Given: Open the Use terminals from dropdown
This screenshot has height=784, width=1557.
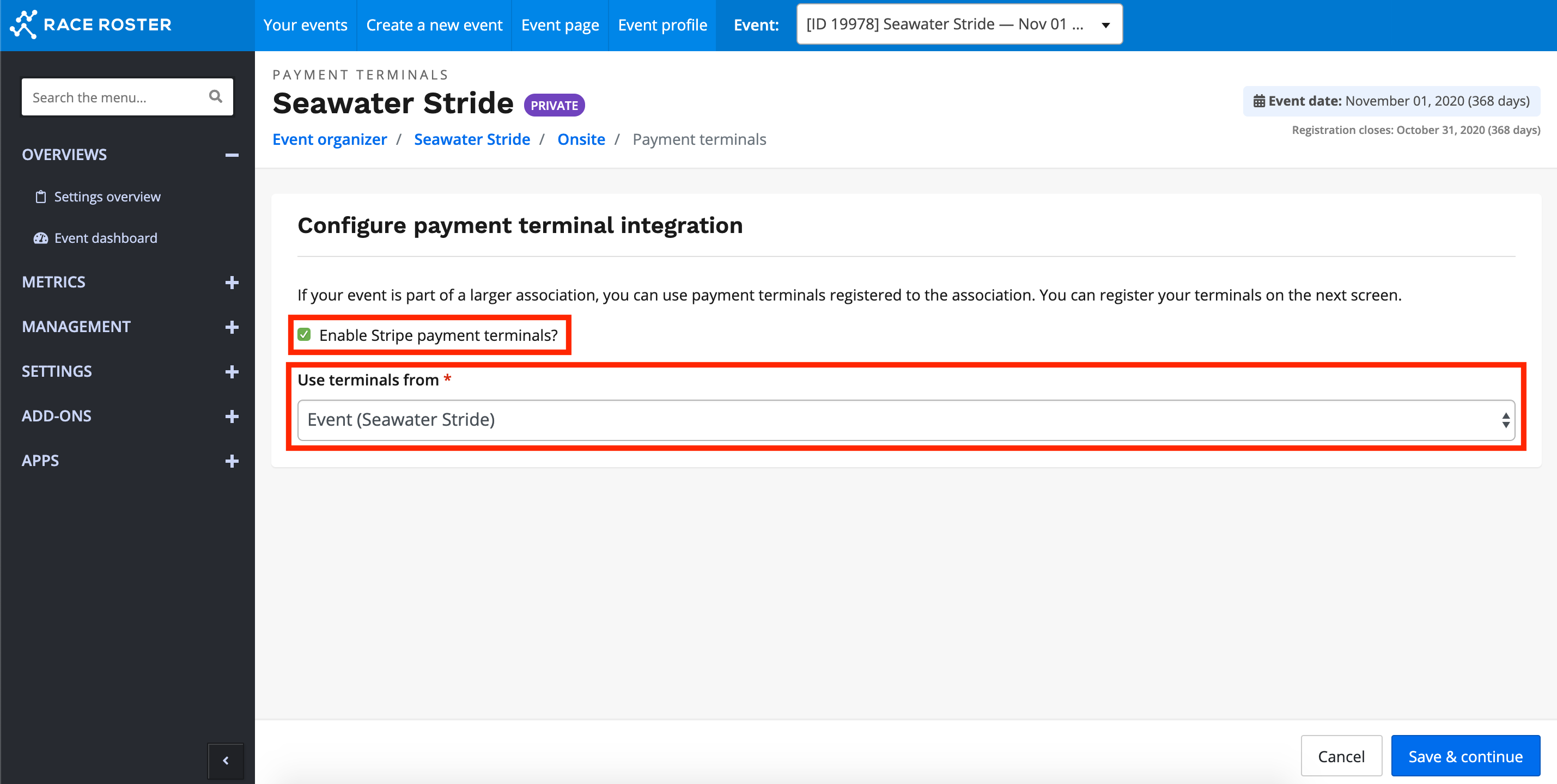Looking at the screenshot, I should [905, 420].
